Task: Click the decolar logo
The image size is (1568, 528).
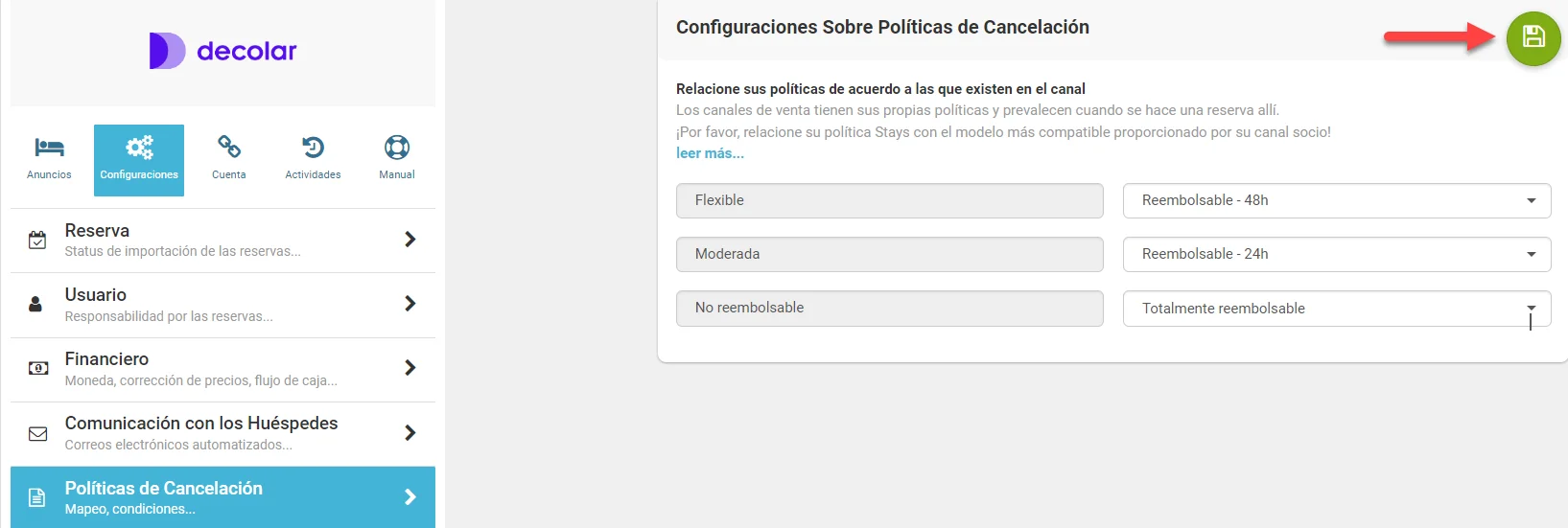Action: [223, 51]
